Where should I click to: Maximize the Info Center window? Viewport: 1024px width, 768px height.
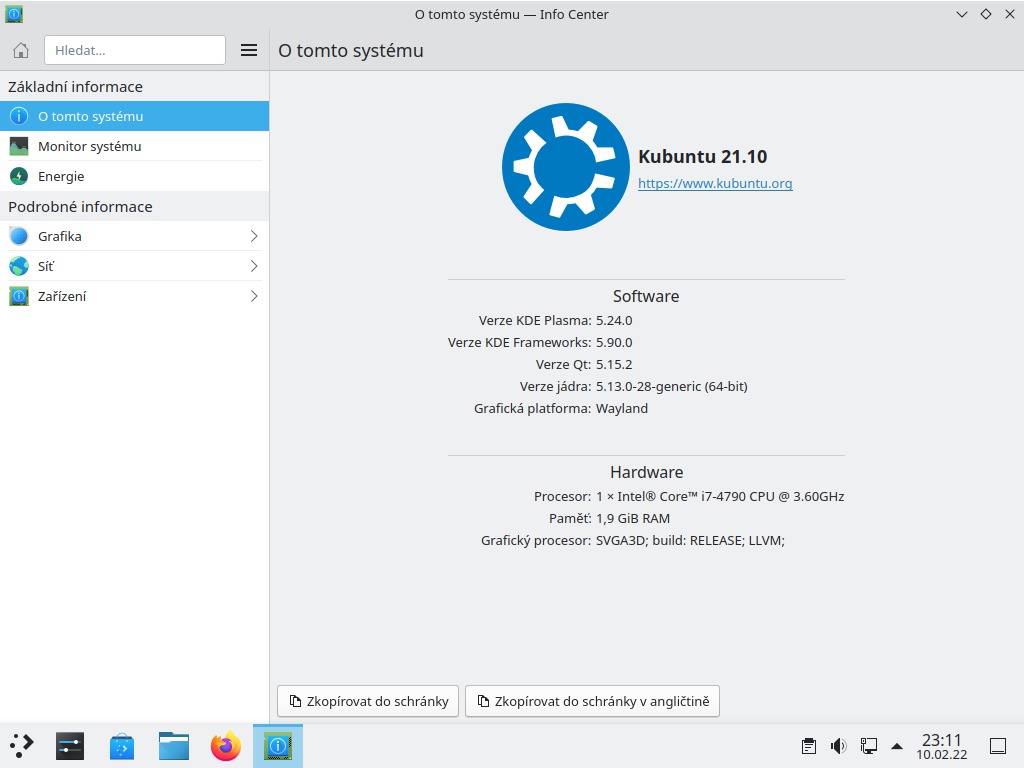coord(985,14)
